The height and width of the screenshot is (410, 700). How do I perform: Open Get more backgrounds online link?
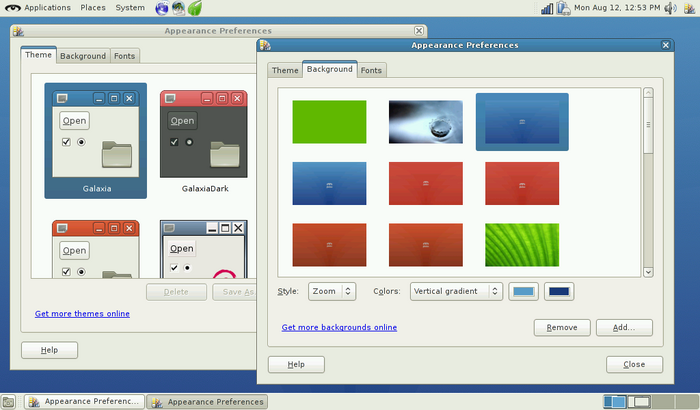[x=339, y=327]
